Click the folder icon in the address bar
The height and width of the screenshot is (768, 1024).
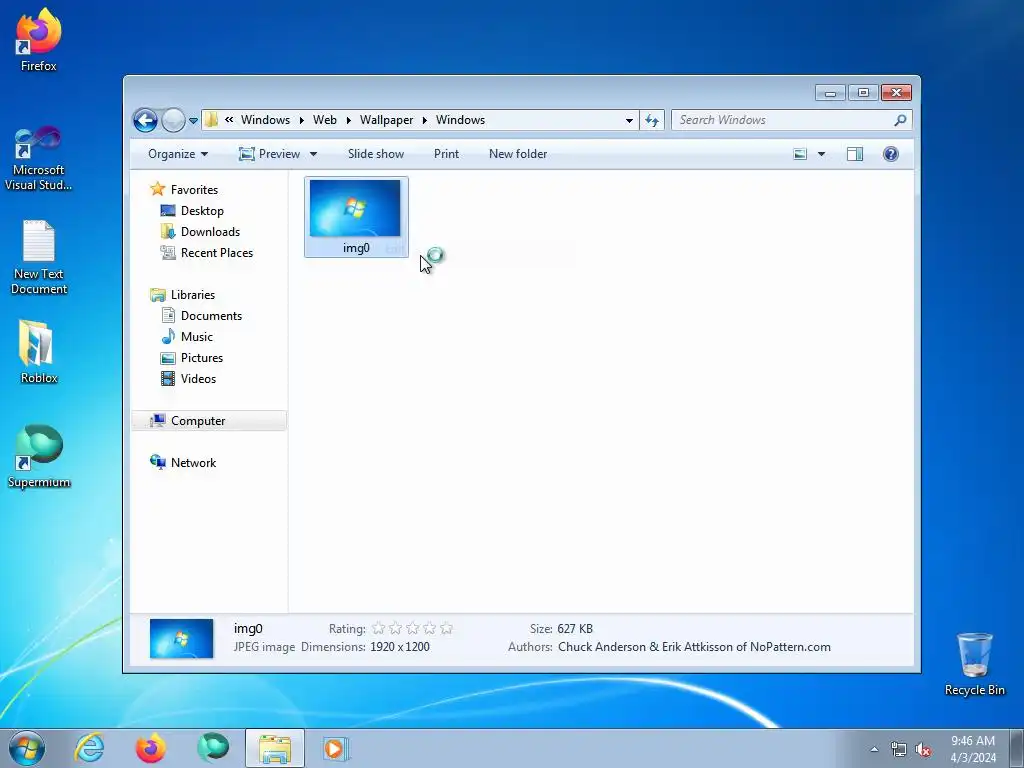[211, 120]
